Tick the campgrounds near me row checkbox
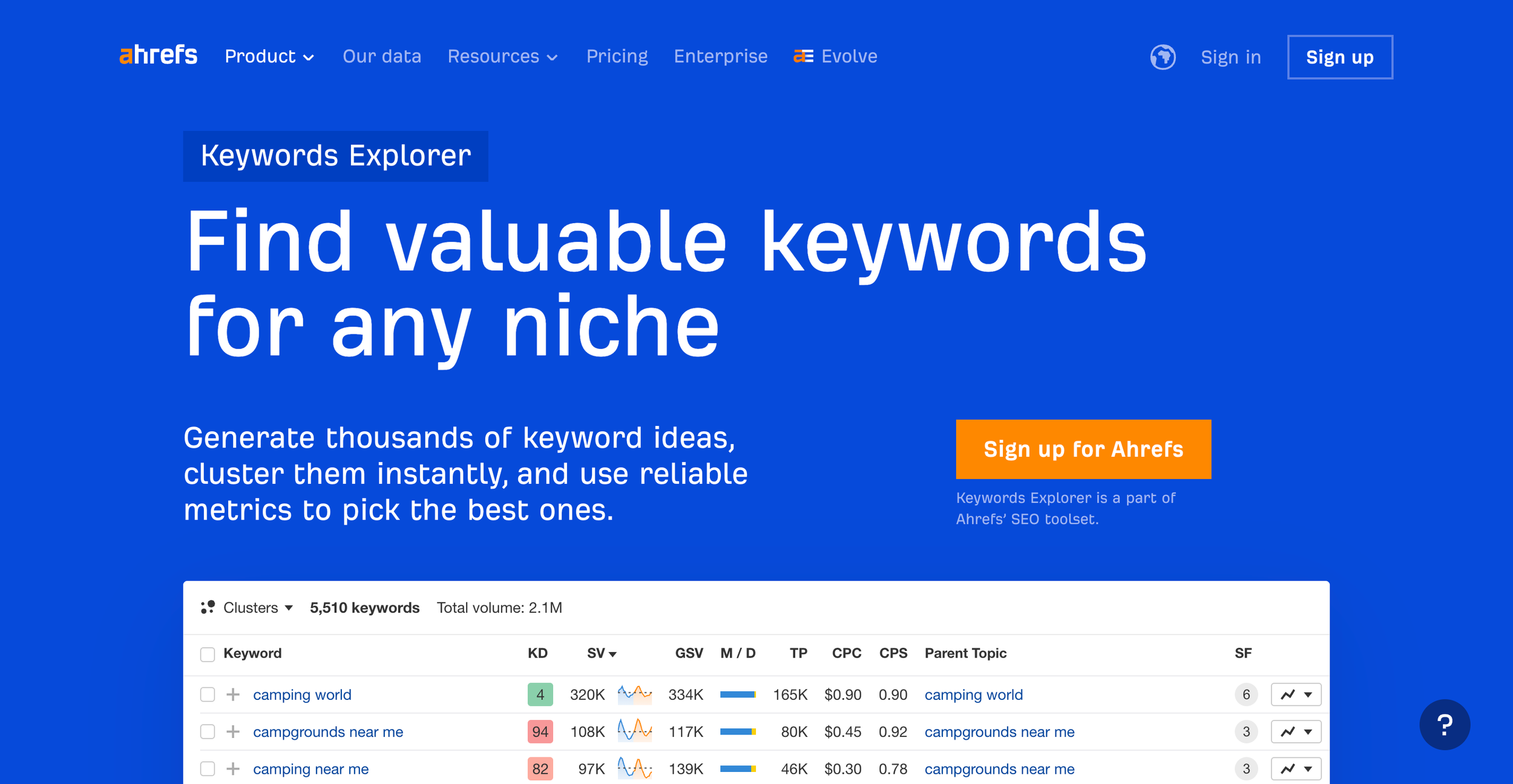 208,732
